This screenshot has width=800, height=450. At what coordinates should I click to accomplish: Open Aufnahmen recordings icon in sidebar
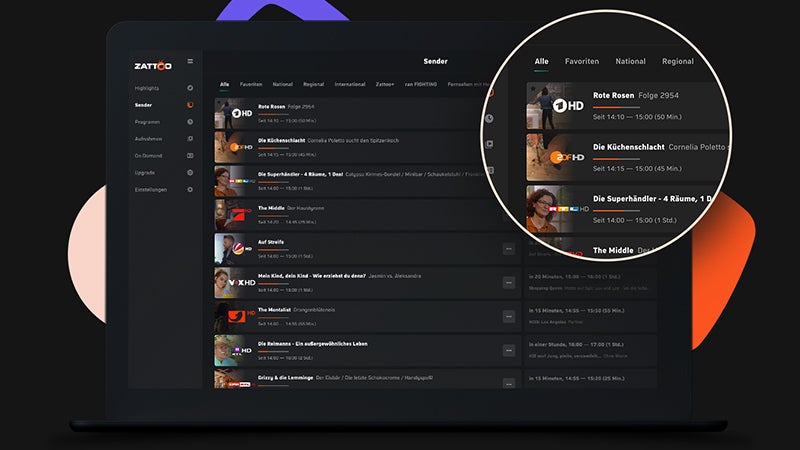click(x=190, y=139)
